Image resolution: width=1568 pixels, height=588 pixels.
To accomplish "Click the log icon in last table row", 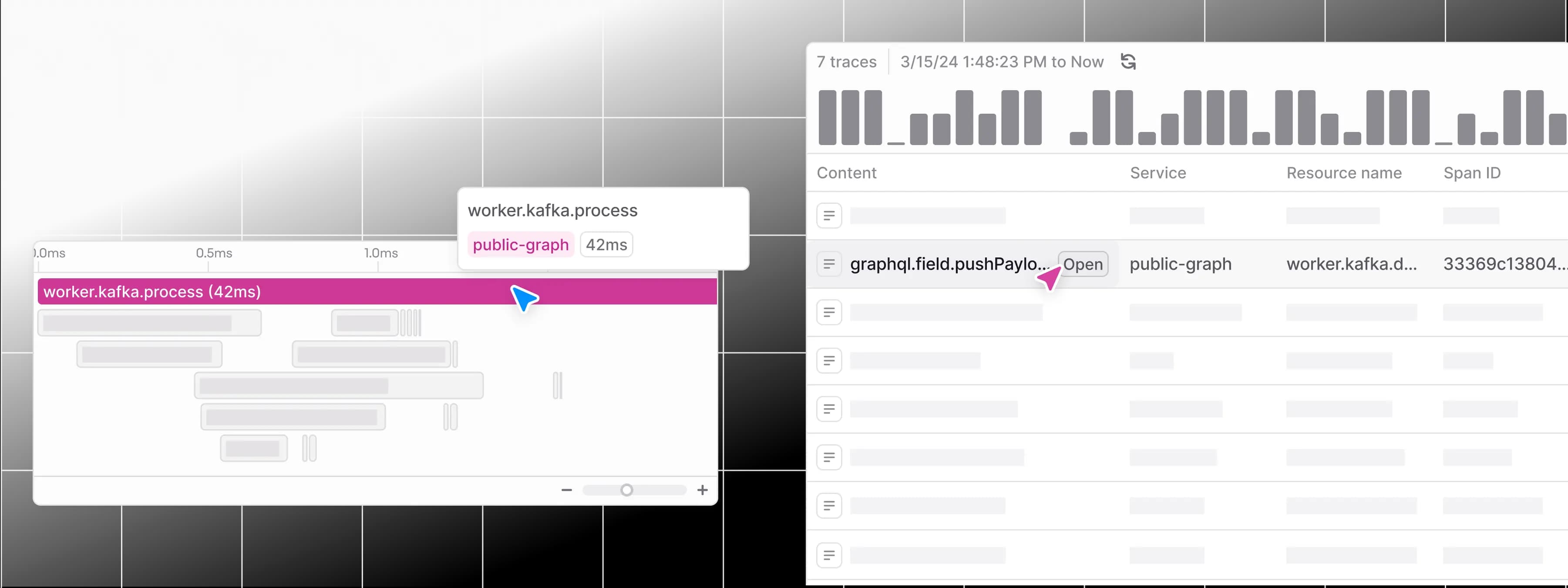I will [828, 554].
